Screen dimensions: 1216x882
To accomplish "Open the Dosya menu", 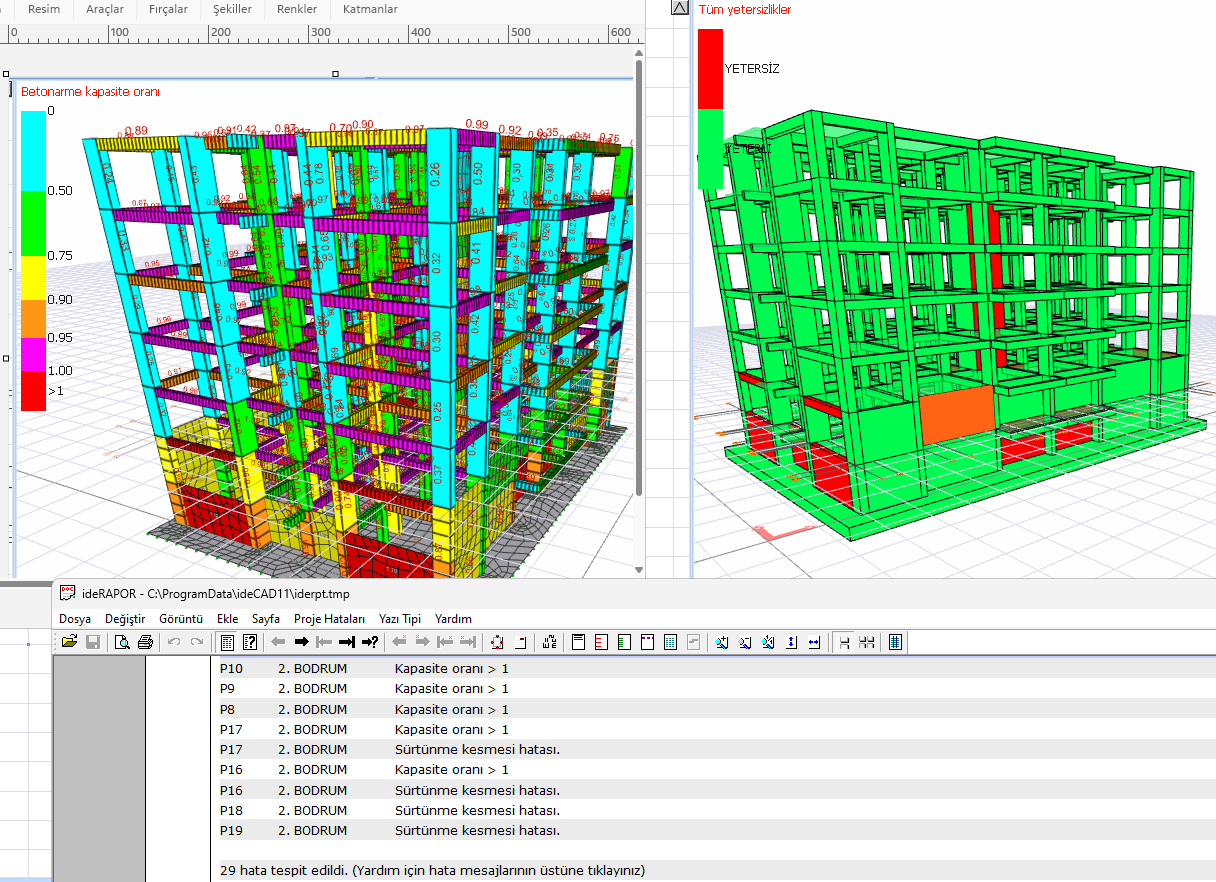I will (75, 619).
